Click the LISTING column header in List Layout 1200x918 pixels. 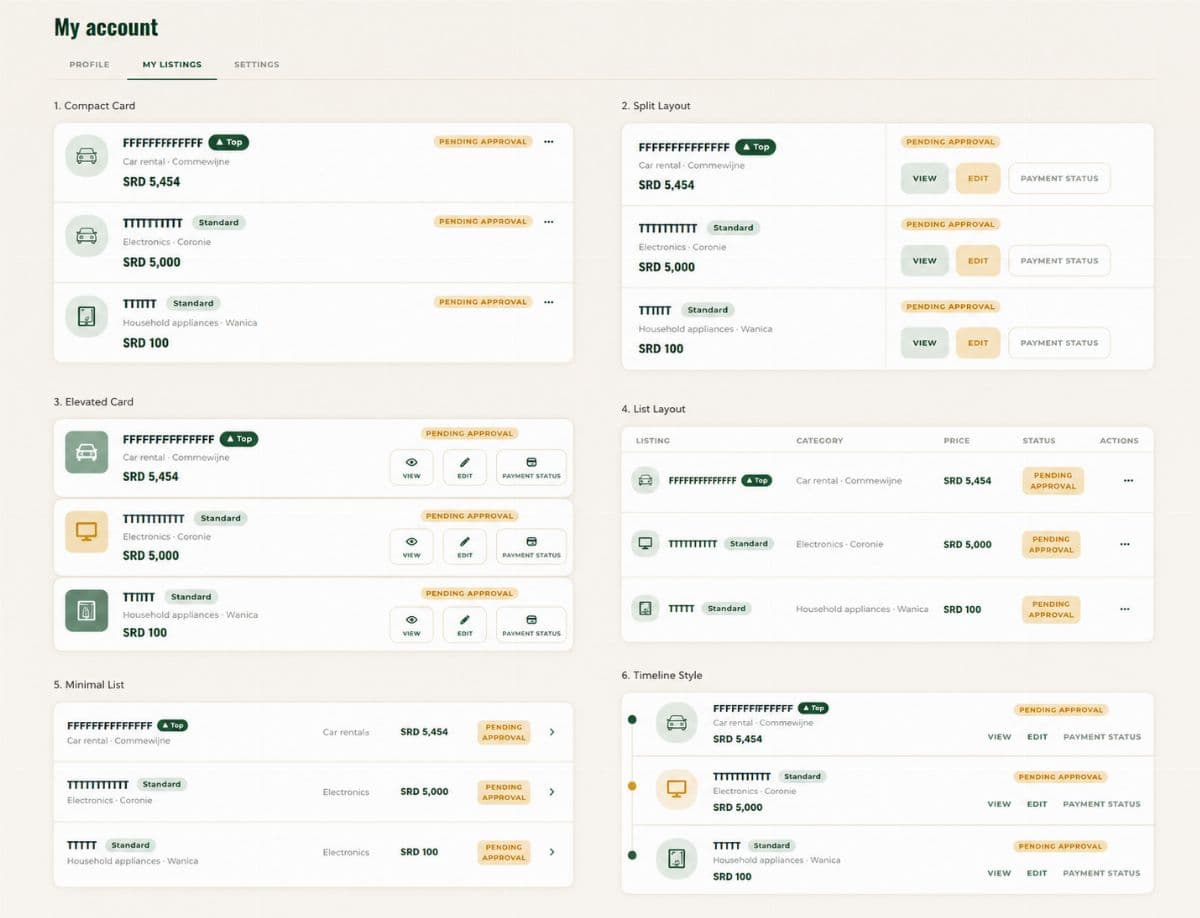[x=653, y=441]
